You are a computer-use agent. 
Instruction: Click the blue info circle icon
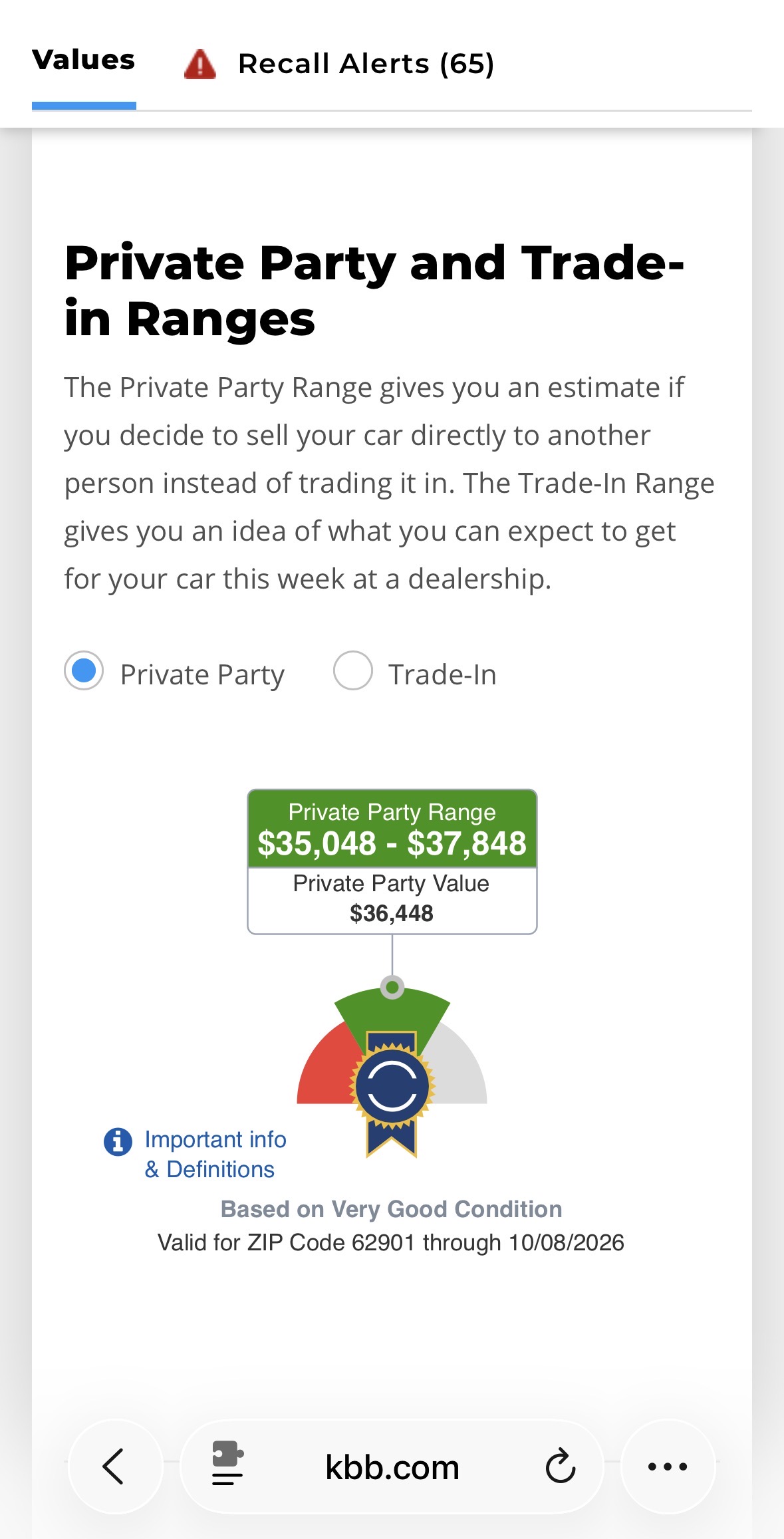[118, 1142]
